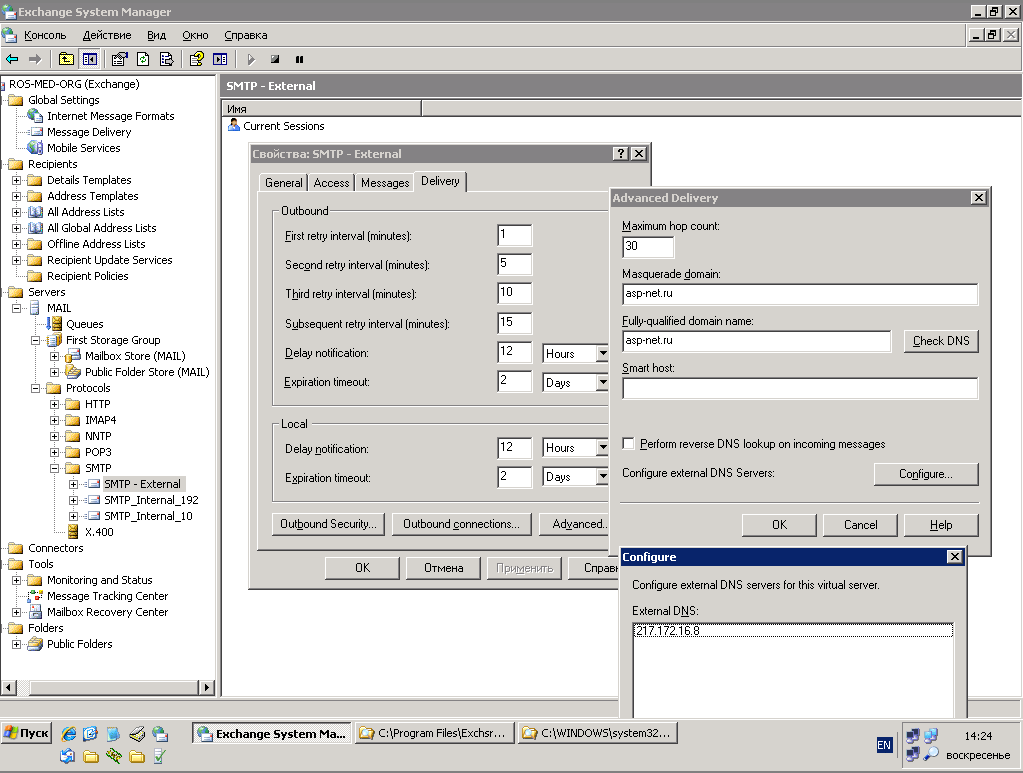Image resolution: width=1023 pixels, height=773 pixels.
Task: Expand Details Templates node
Action: tap(16, 180)
